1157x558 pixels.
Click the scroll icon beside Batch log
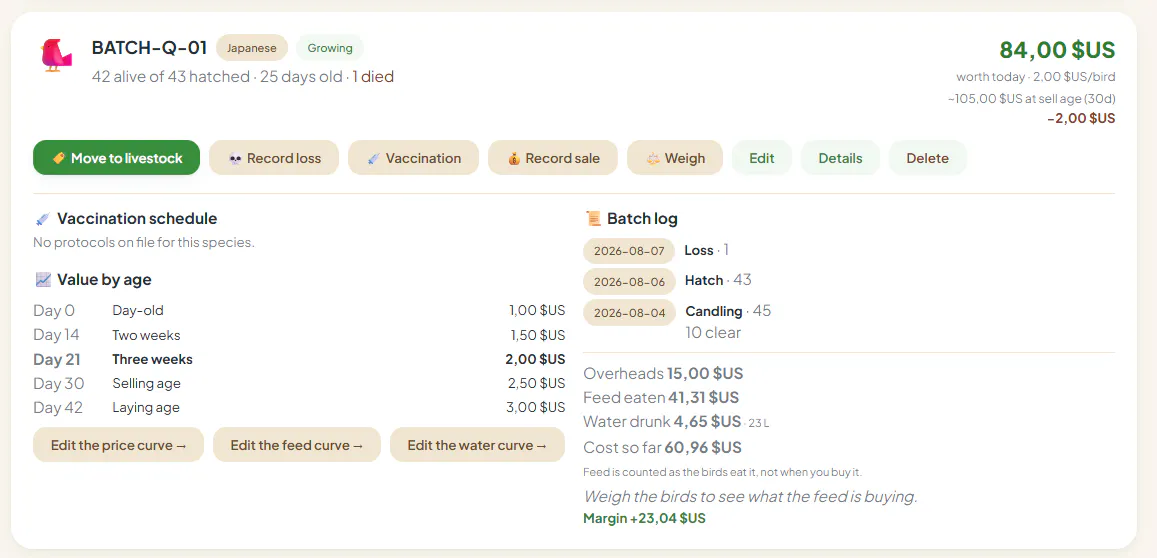pyautogui.click(x=593, y=218)
